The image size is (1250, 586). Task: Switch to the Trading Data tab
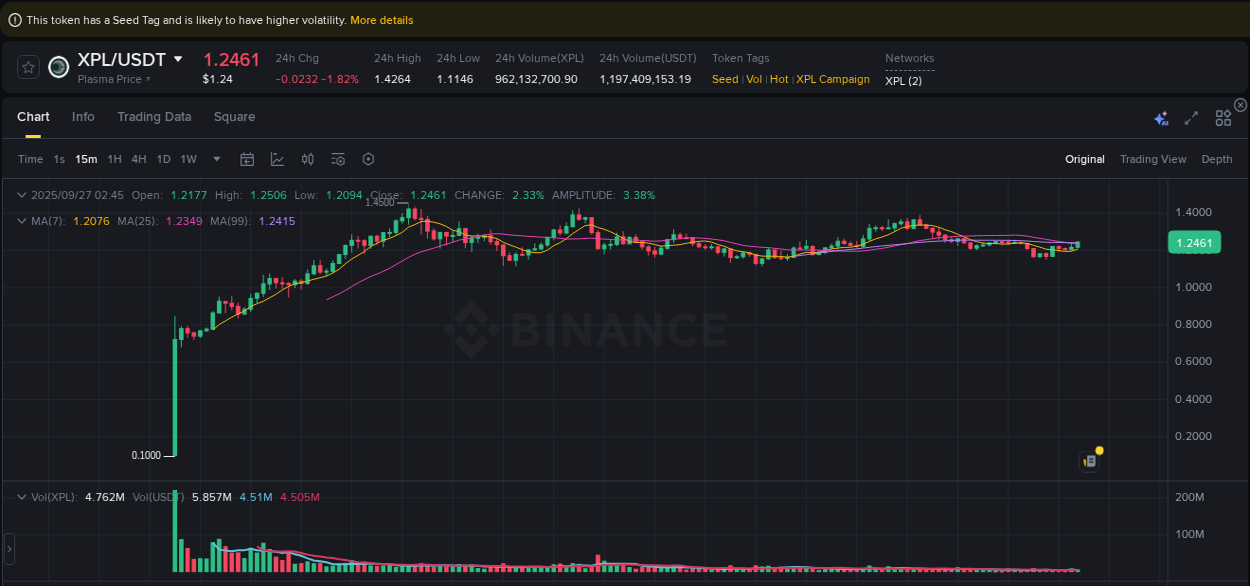pyautogui.click(x=154, y=117)
